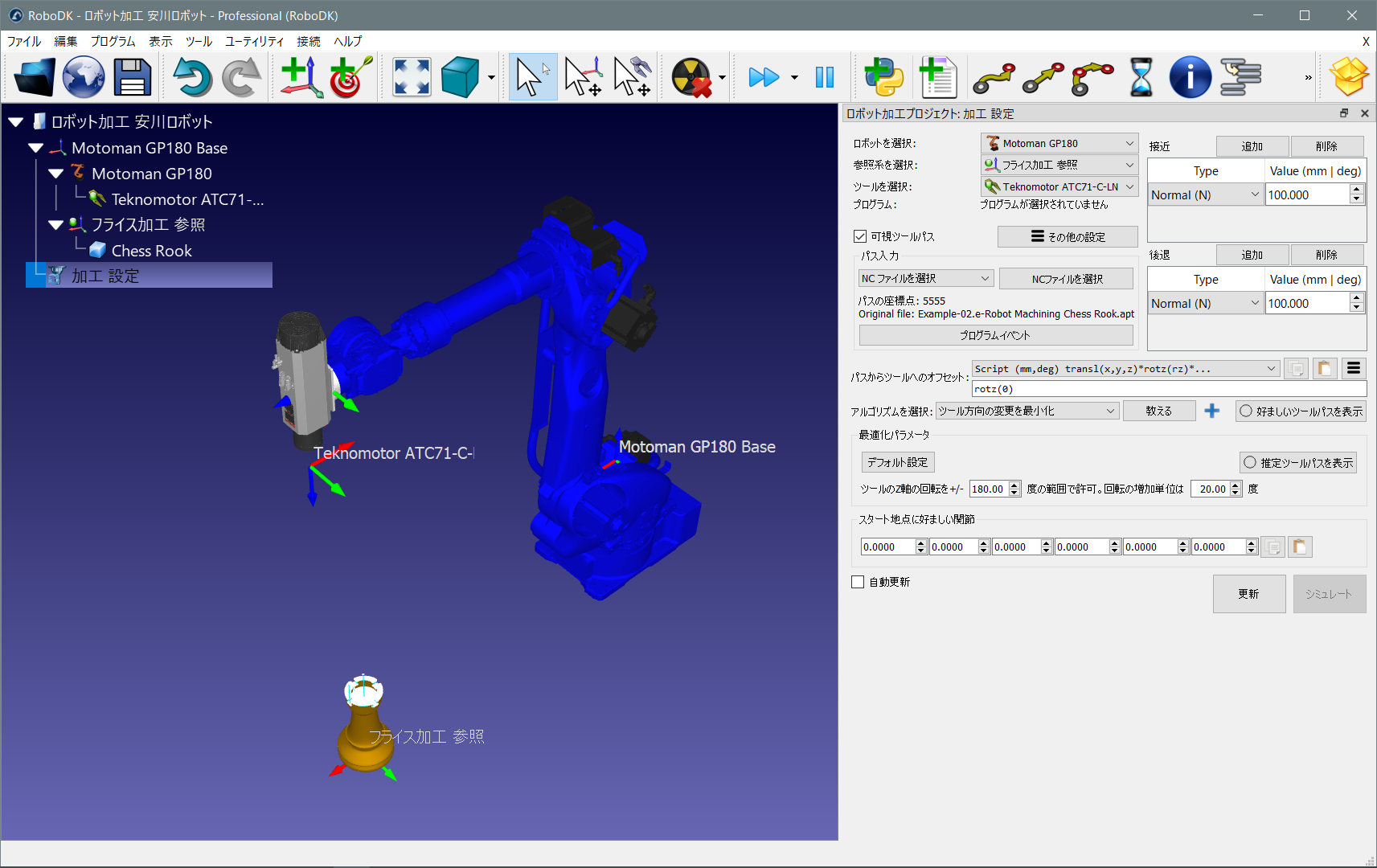Open the 接近 Normal (N) type dropdown
This screenshot has width=1377, height=868.
click(x=1205, y=194)
